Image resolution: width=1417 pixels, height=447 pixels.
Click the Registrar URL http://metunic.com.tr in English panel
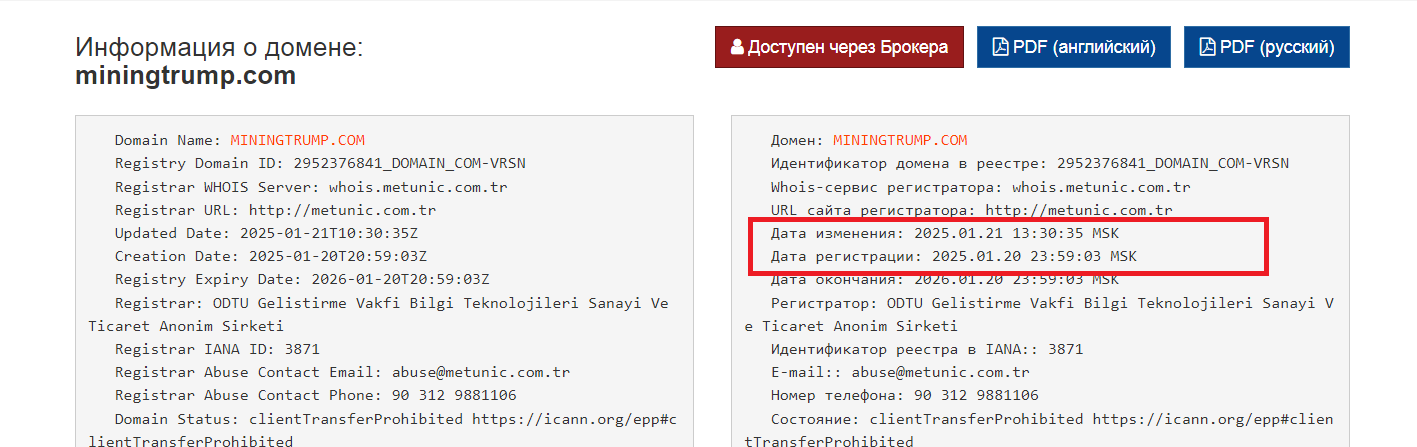tap(342, 211)
